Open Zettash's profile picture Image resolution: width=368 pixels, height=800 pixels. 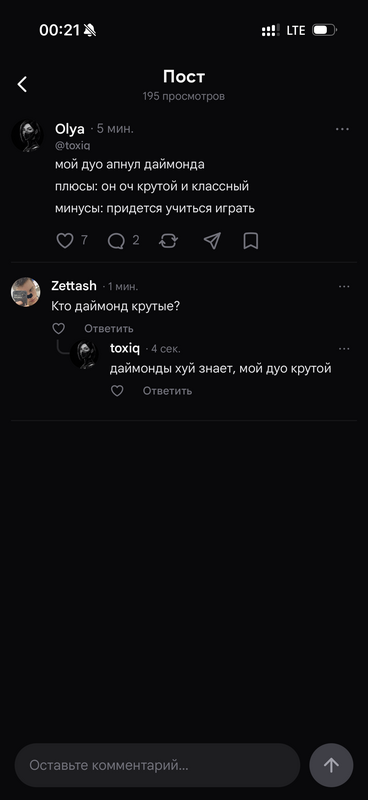(x=26, y=292)
